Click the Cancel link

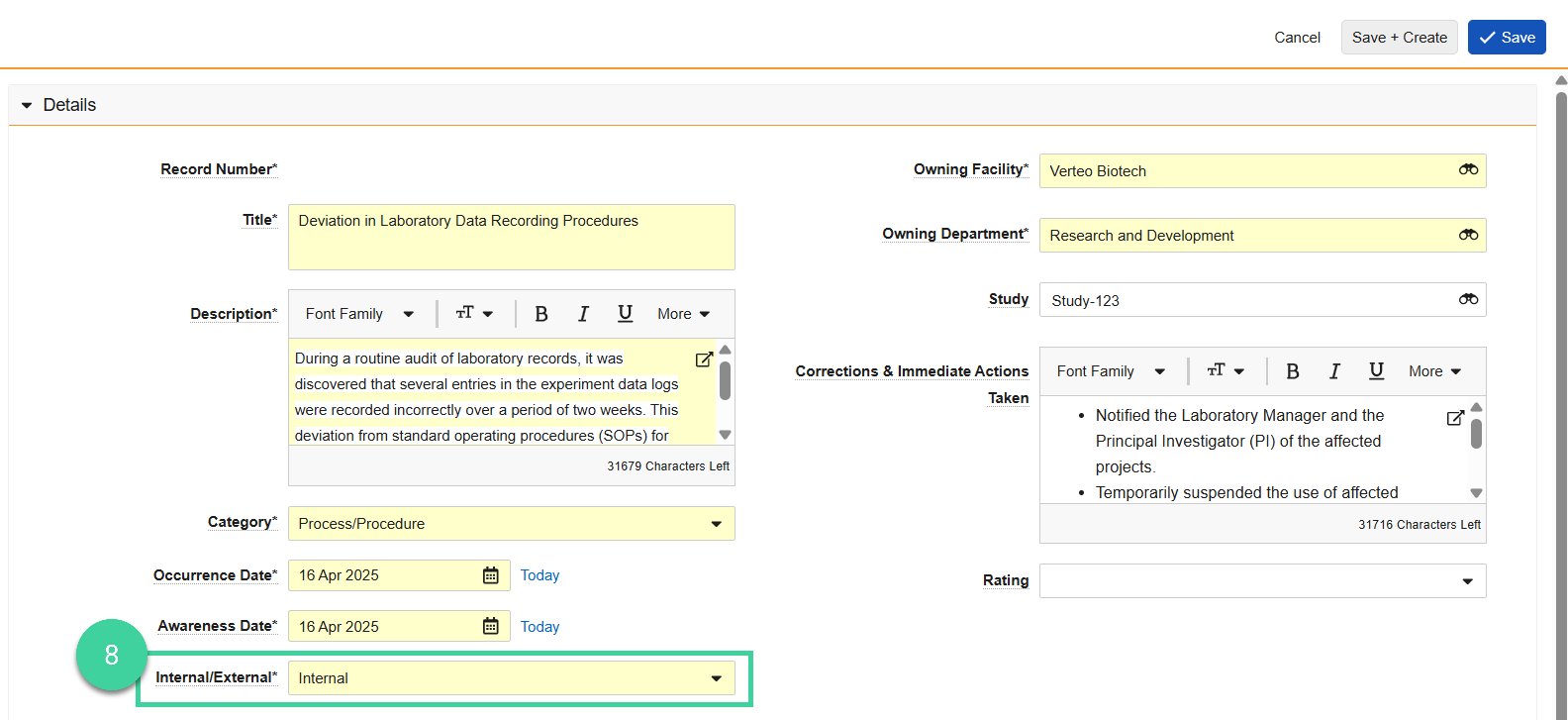point(1297,38)
